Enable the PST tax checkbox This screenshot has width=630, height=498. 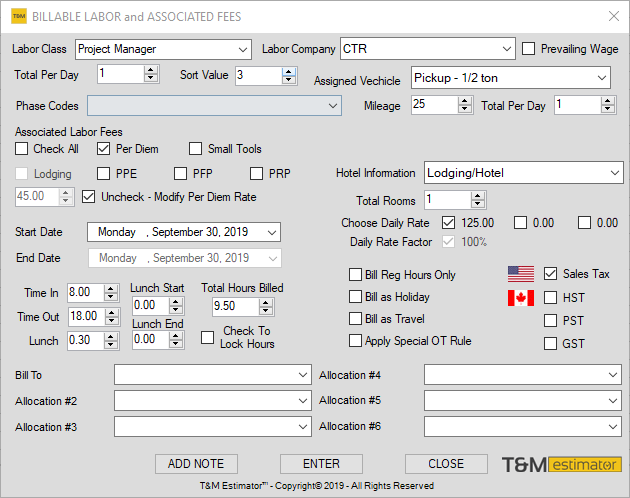point(550,321)
